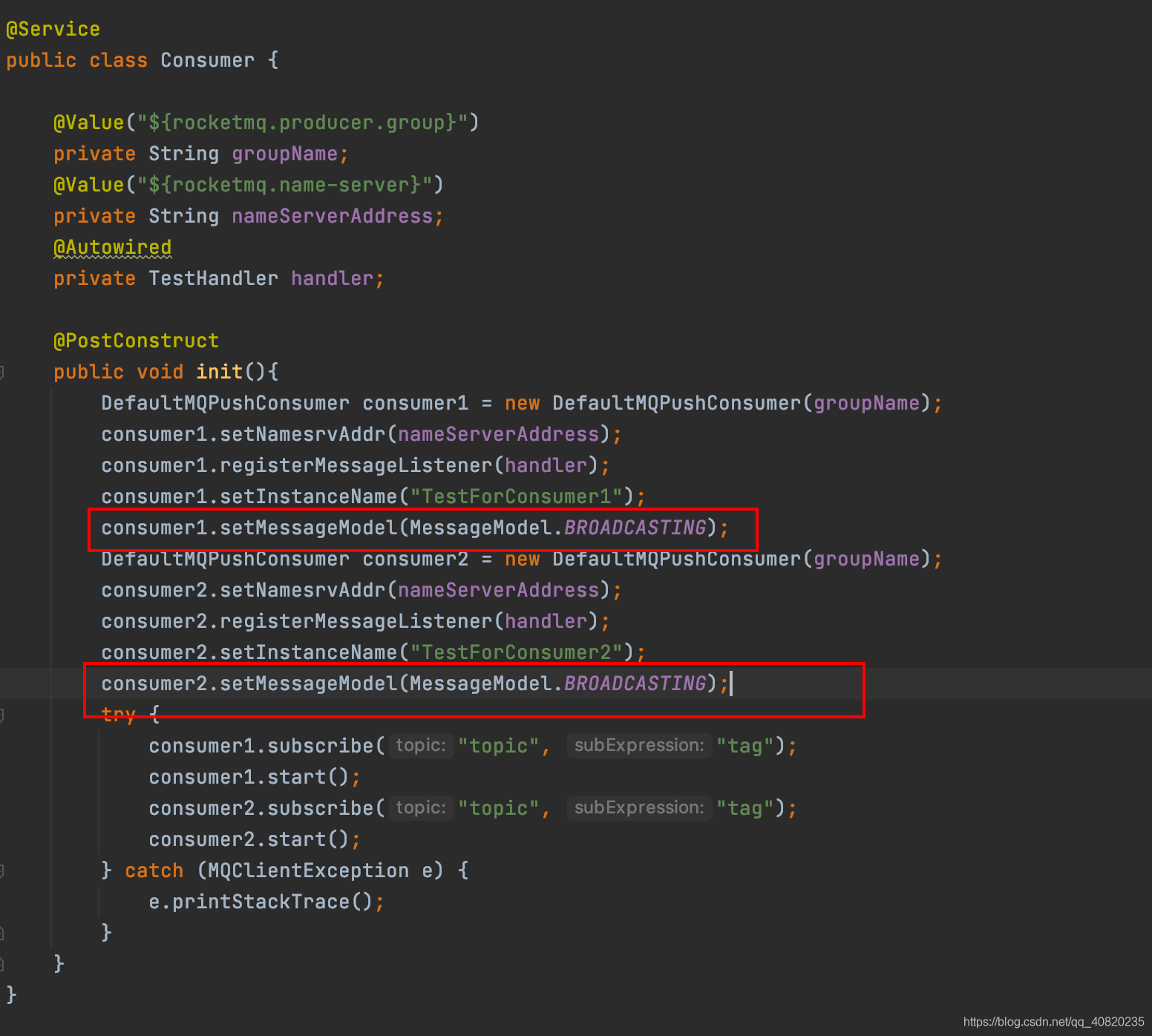Click the "TestForConsumer2" string

click(516, 653)
